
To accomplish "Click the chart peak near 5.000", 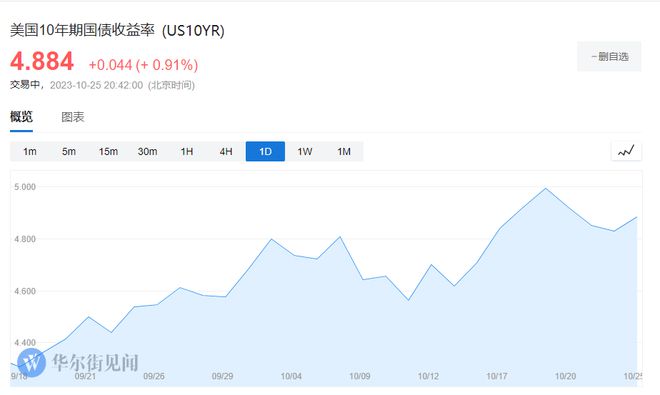I will [x=546, y=188].
